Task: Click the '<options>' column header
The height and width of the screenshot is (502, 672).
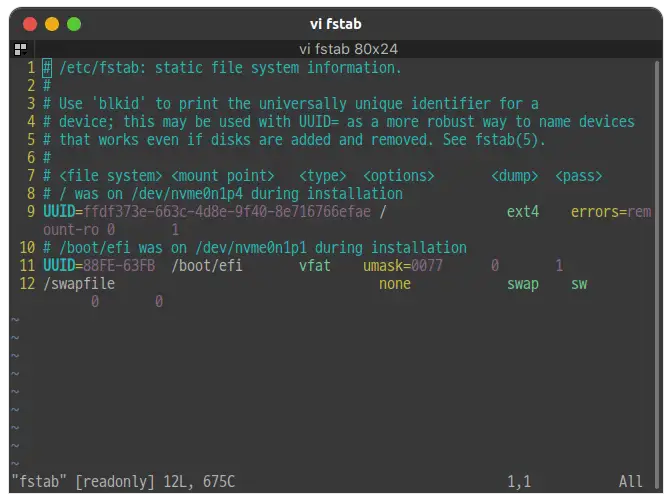Action: (399, 176)
